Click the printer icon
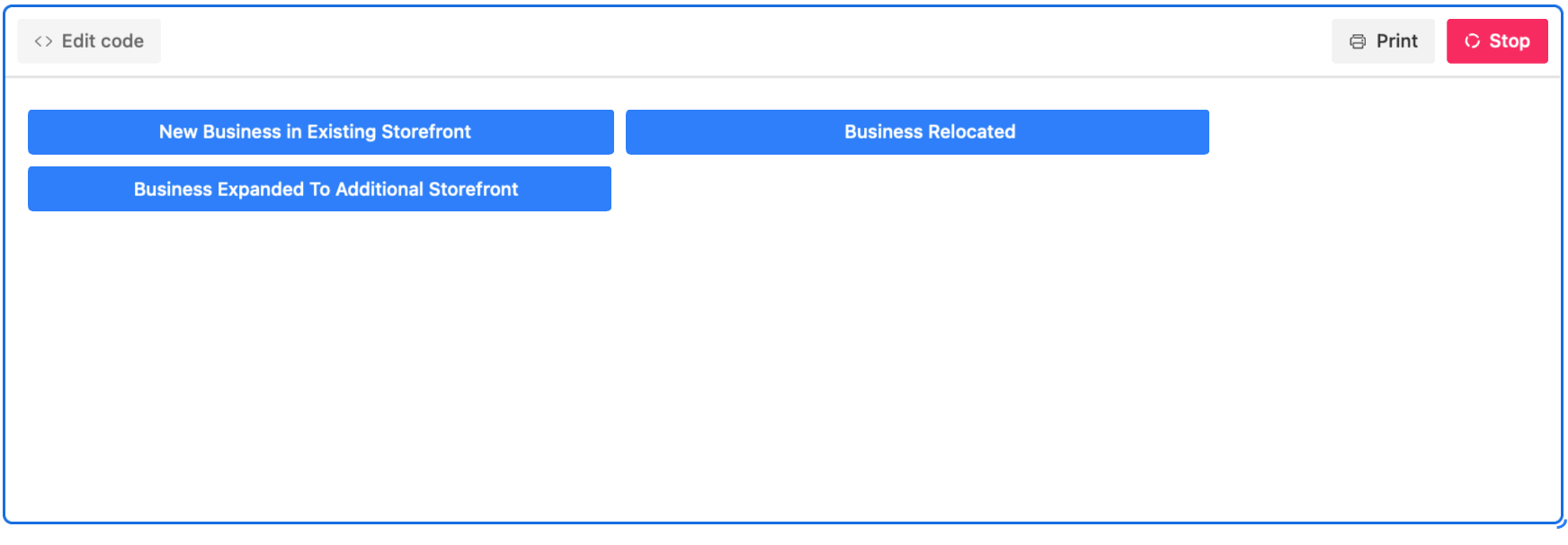The width and height of the screenshot is (1568, 545). pos(1358,41)
